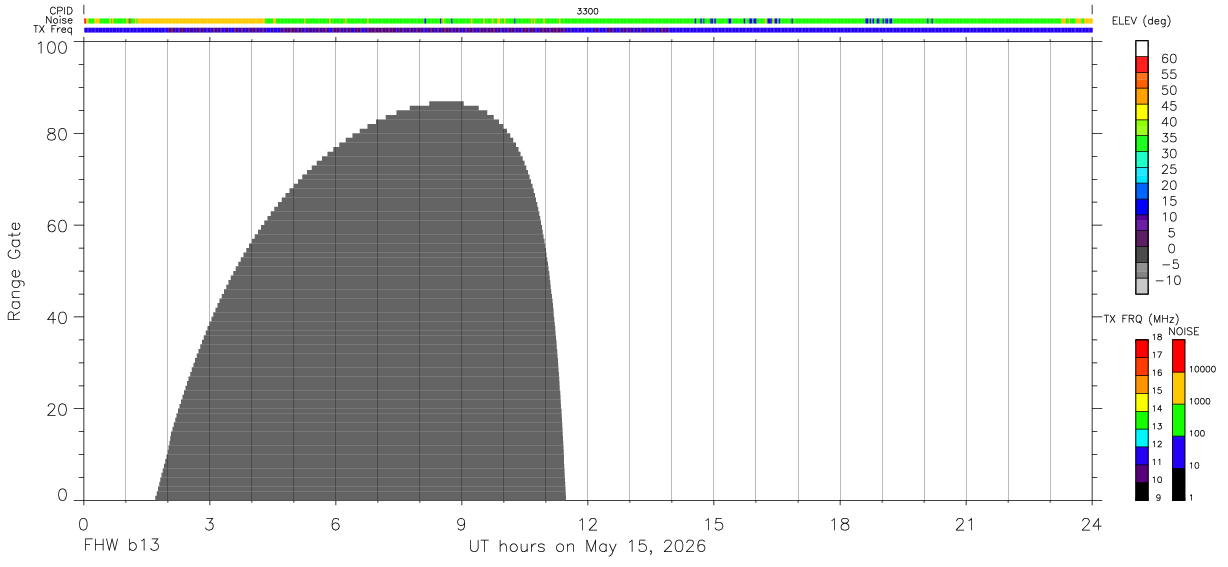Click the TX Freq color strip above the plot
The height and width of the screenshot is (567, 1228).
coord(588,30)
